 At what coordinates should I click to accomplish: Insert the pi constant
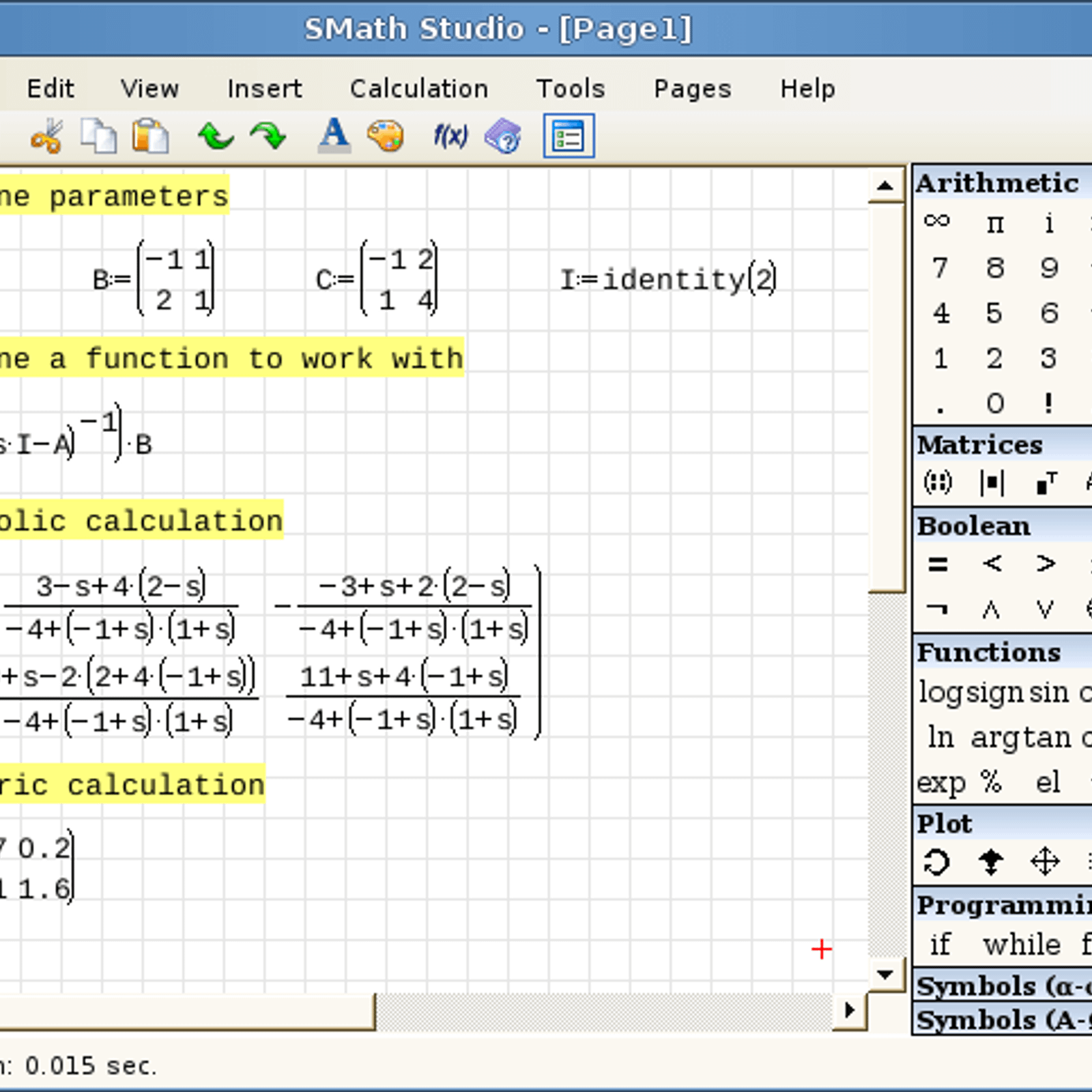(996, 224)
